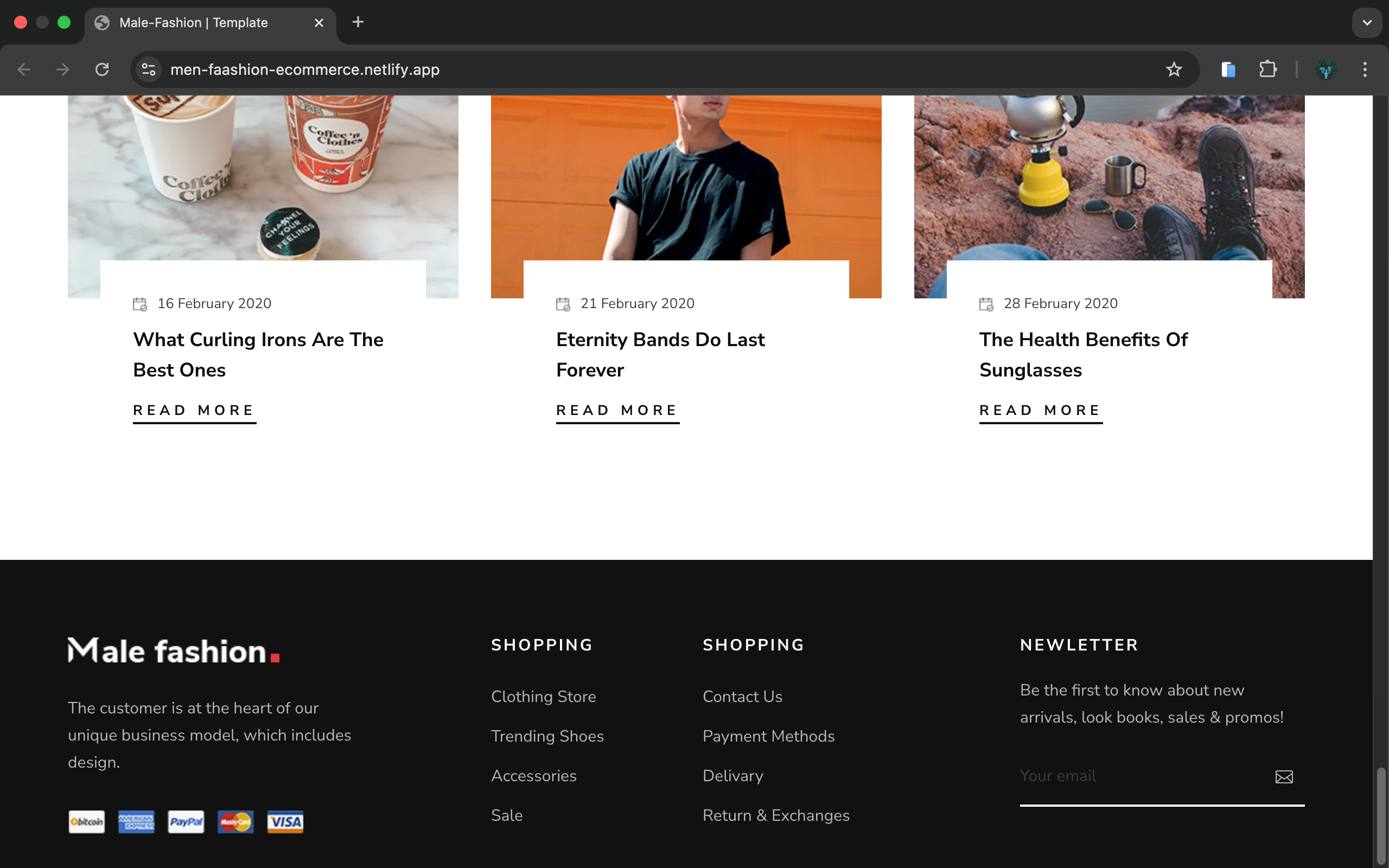Expand the tab search chevron

(x=1367, y=22)
